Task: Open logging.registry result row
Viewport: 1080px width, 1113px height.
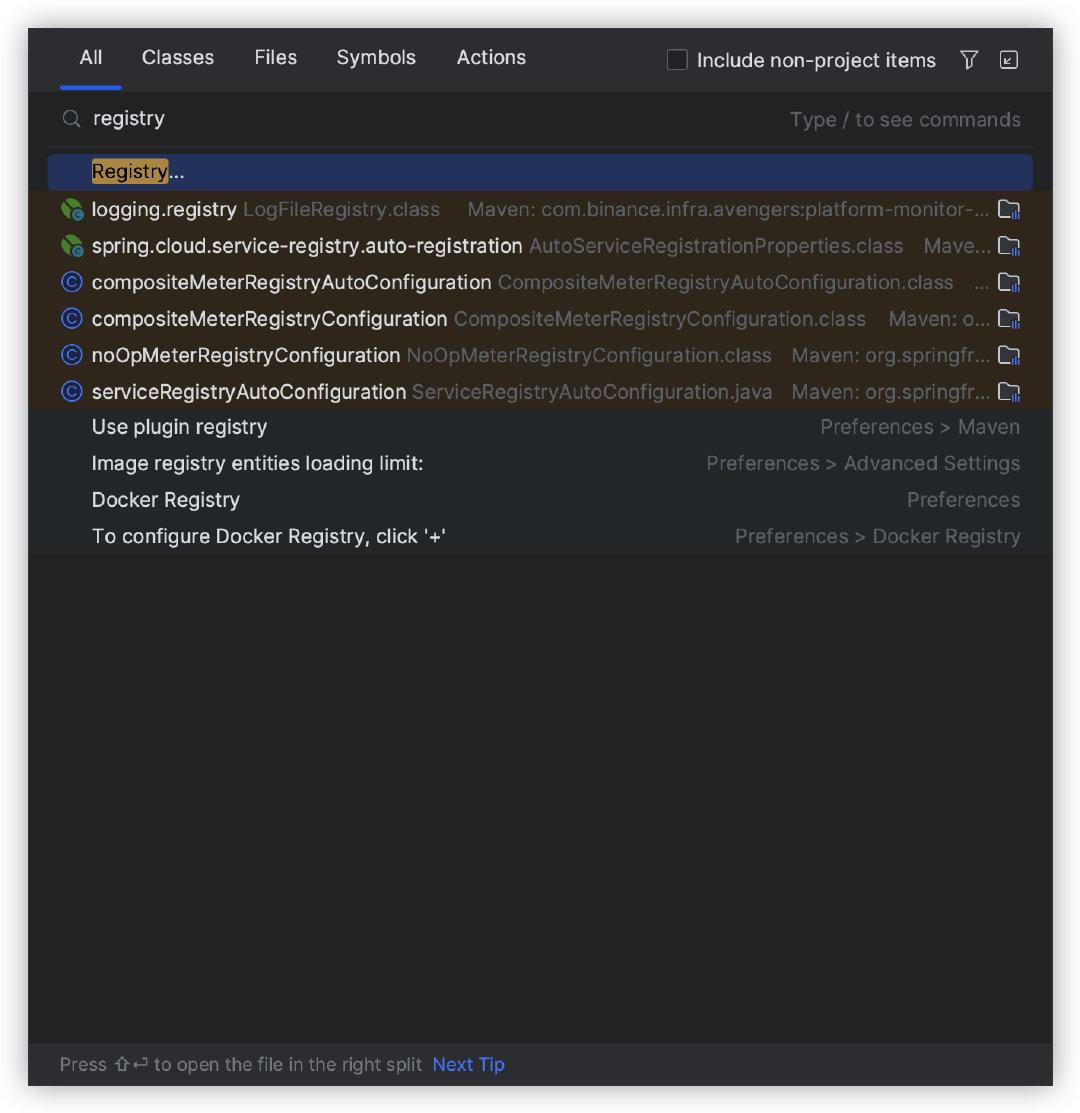Action: click(x=540, y=209)
